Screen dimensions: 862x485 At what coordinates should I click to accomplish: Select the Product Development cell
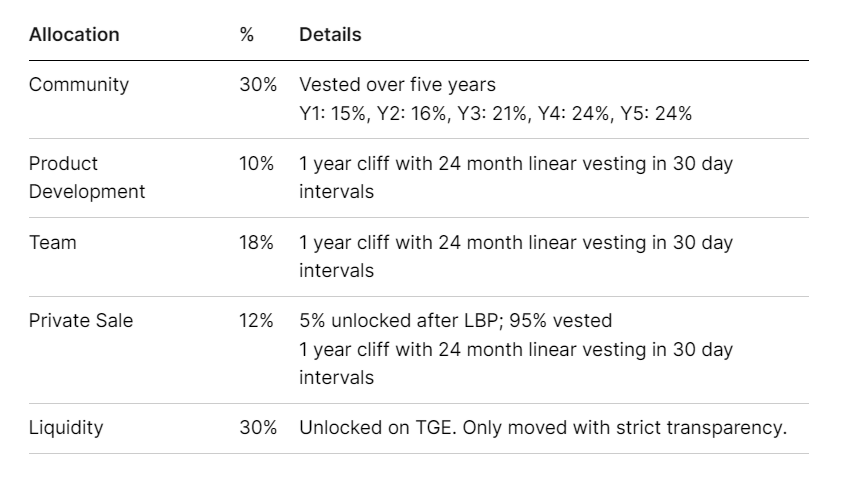coord(86,177)
